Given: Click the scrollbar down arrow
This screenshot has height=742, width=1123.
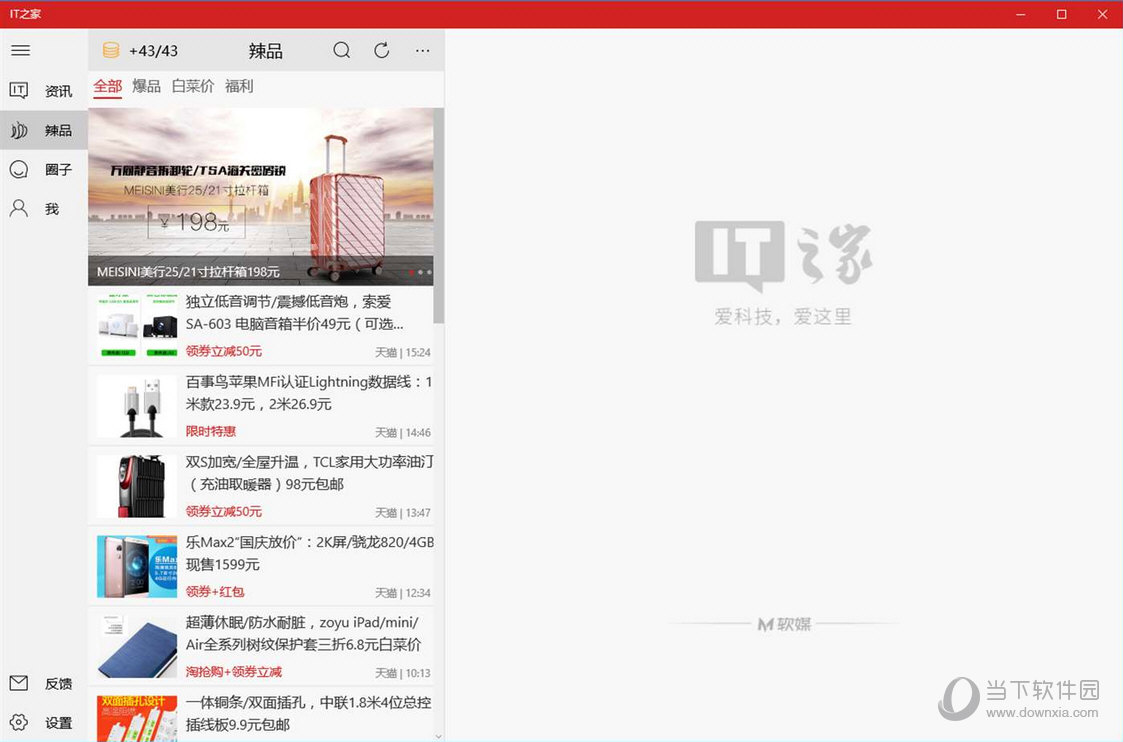Looking at the screenshot, I should pyautogui.click(x=438, y=736).
